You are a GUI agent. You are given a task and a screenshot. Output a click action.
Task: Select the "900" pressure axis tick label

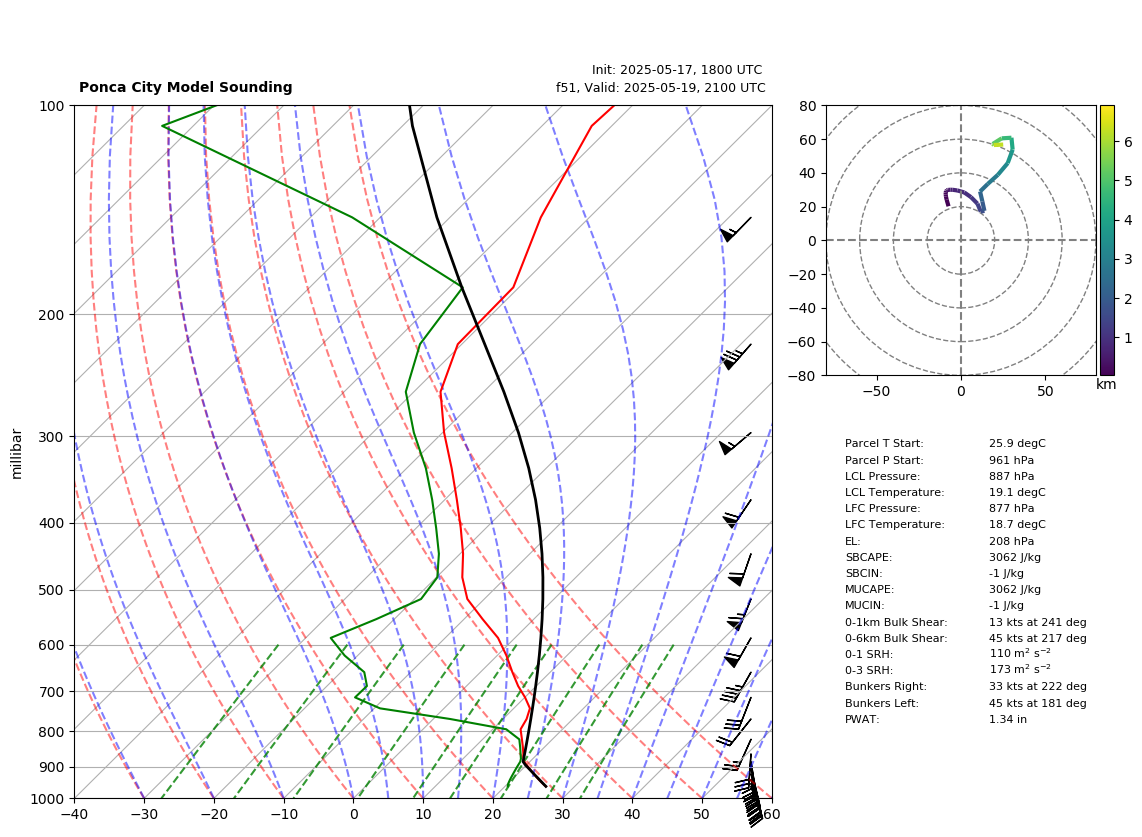click(x=52, y=768)
